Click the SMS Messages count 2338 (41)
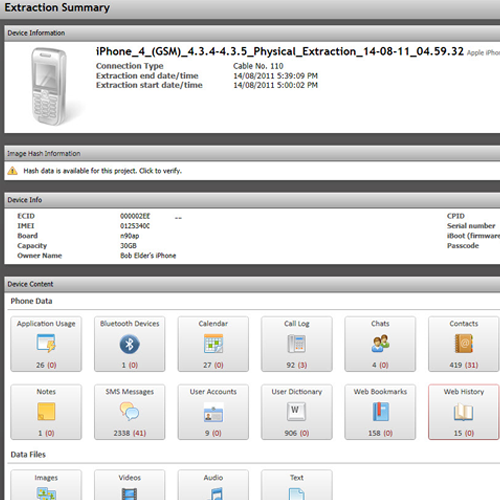Screen dimensions: 500x500 [x=130, y=433]
